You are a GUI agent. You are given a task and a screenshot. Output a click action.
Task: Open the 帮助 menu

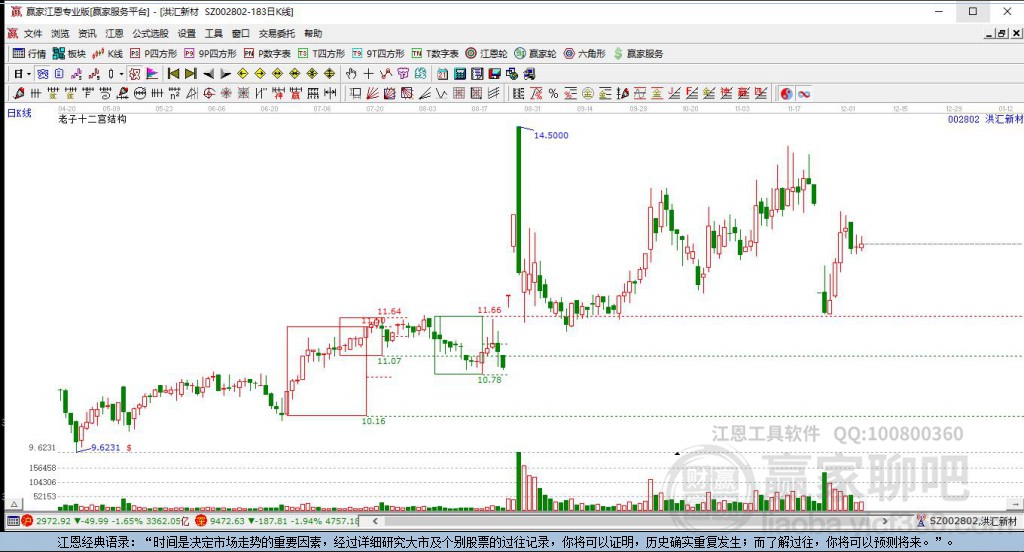coord(313,33)
